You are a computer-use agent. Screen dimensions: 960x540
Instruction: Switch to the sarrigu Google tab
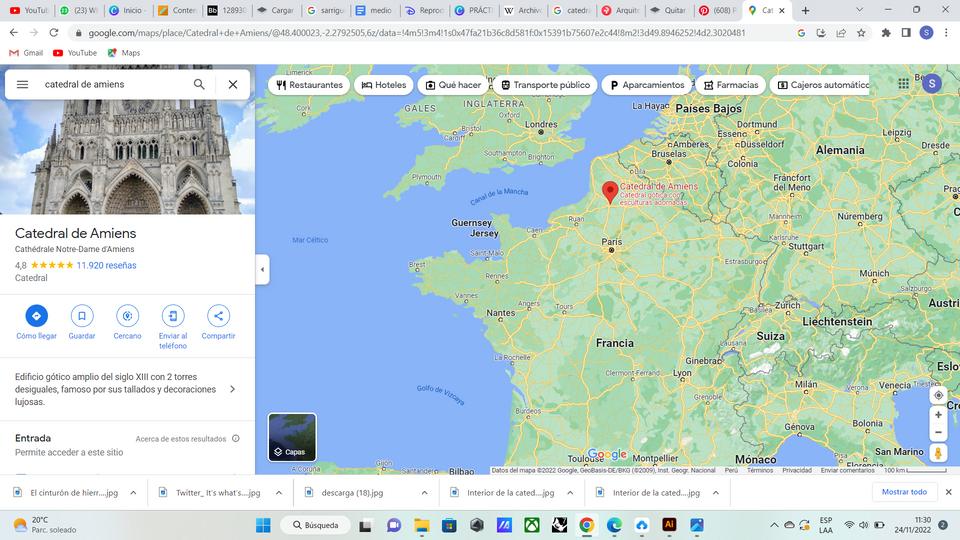(x=324, y=10)
